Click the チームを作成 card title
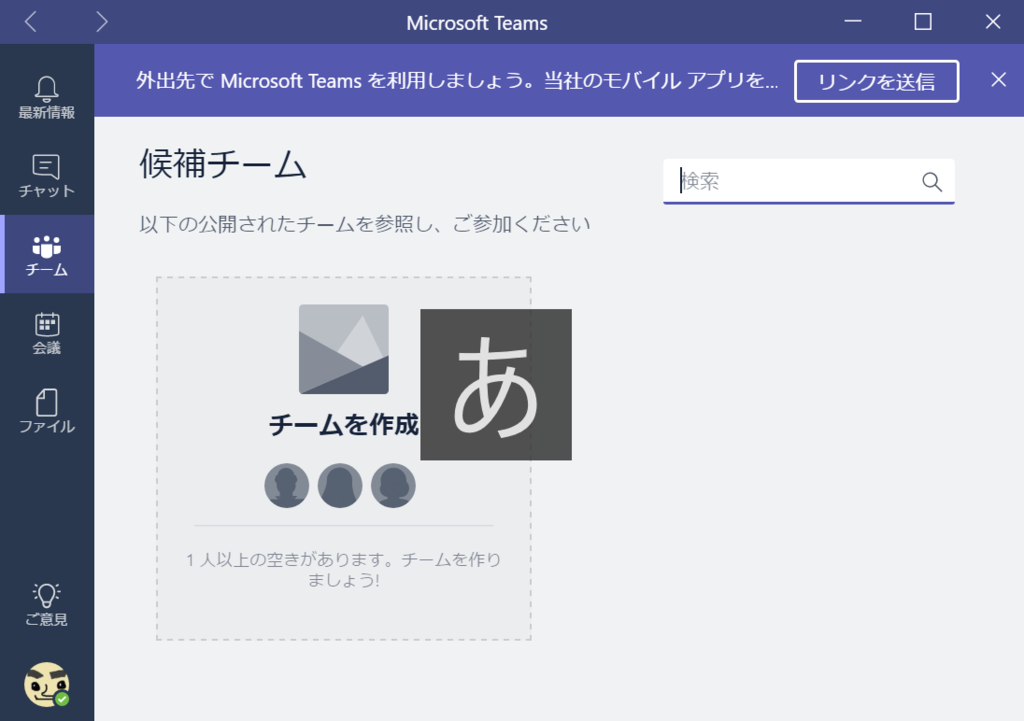Screen dimensions: 1024x721 pyautogui.click(x=344, y=425)
